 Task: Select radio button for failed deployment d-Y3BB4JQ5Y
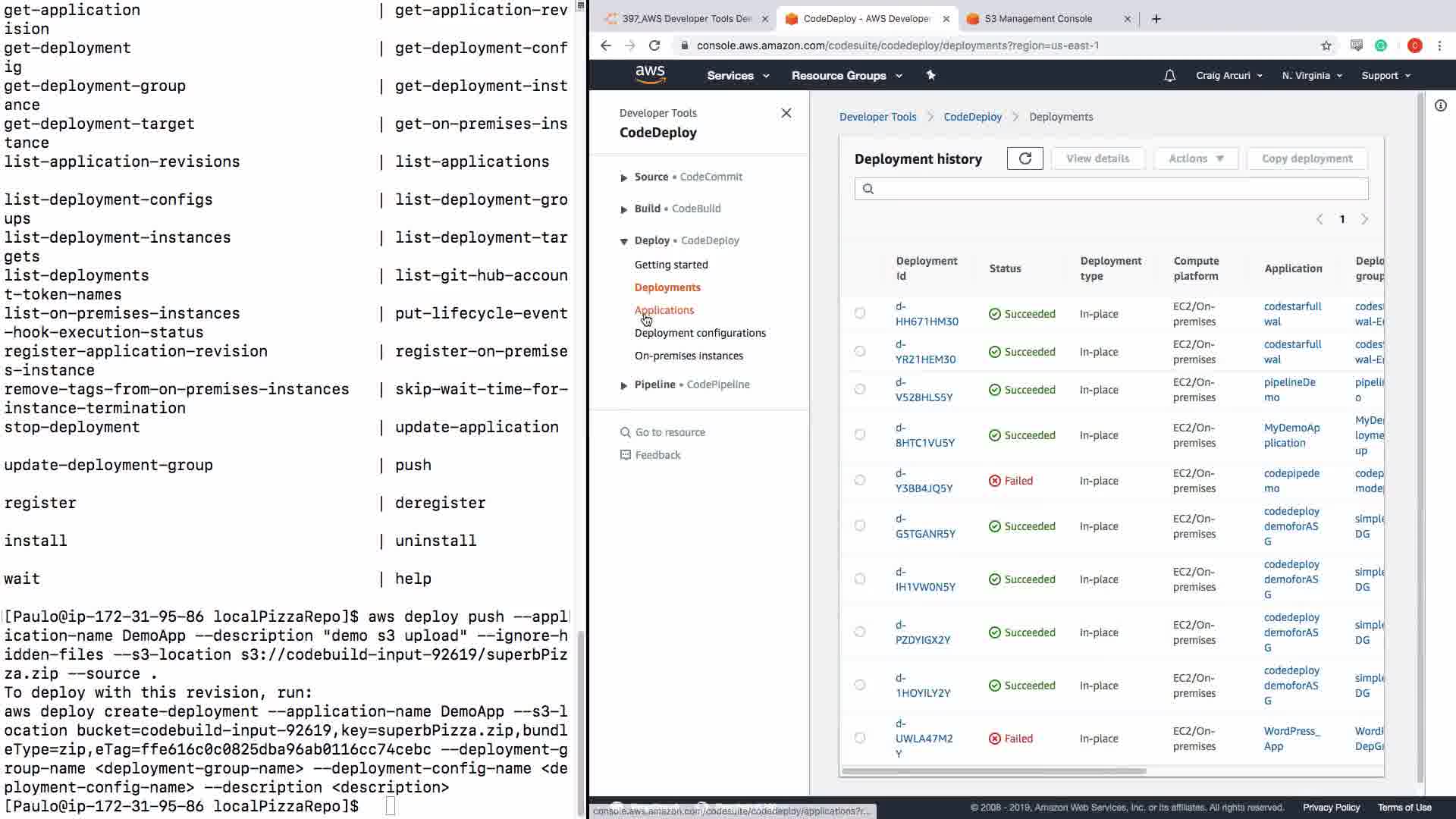(859, 480)
